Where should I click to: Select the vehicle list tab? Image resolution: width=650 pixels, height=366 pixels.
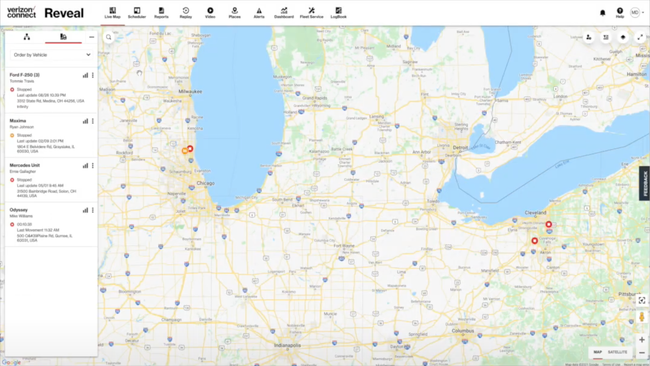coord(63,37)
